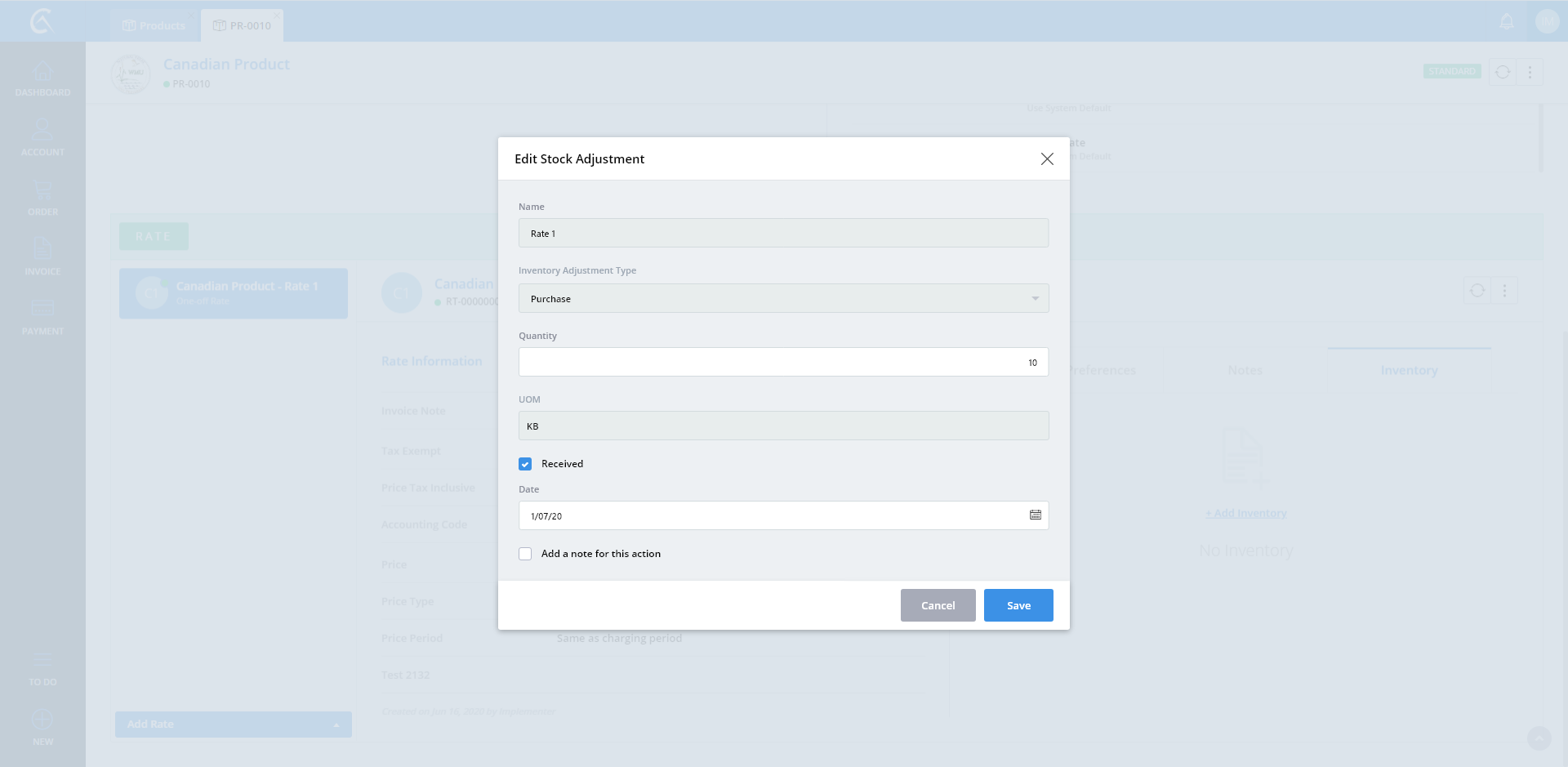Image resolution: width=1568 pixels, height=767 pixels.
Task: Open the calendar date picker icon
Action: pyautogui.click(x=1035, y=515)
